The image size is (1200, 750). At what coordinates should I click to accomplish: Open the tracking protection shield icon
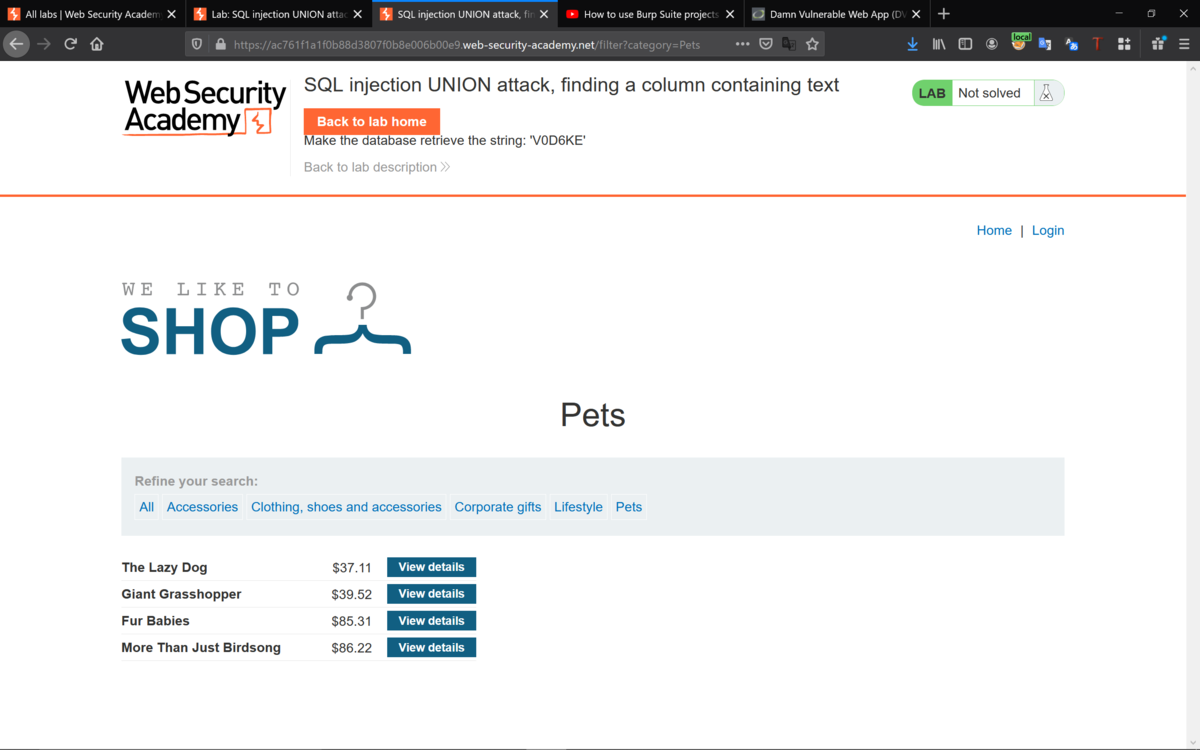pyautogui.click(x=197, y=44)
